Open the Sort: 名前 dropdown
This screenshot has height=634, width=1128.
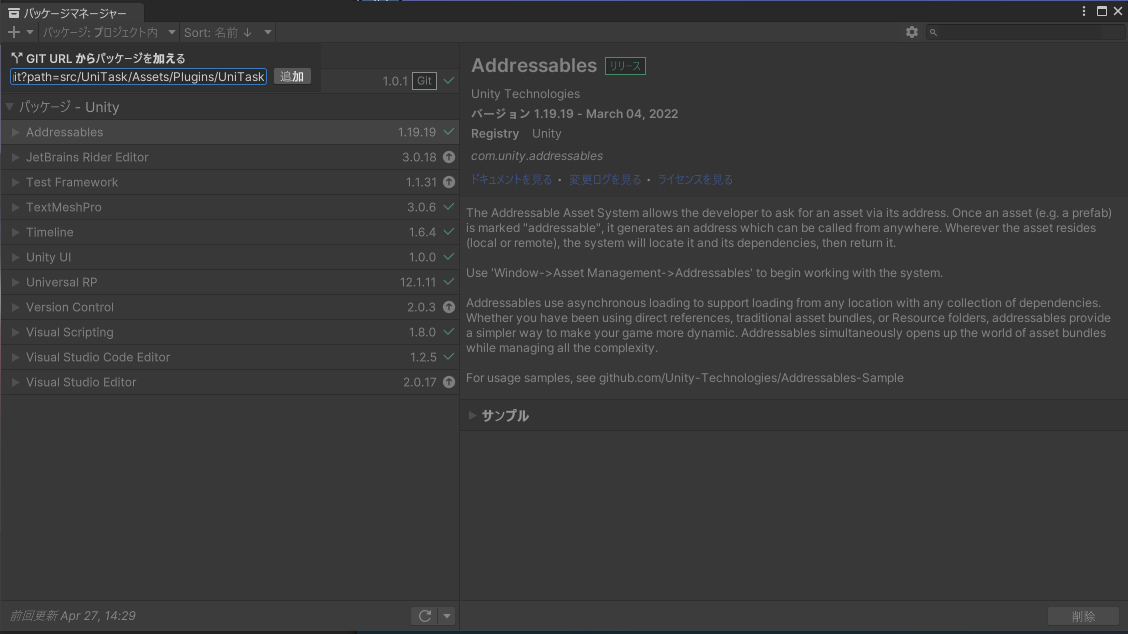228,31
